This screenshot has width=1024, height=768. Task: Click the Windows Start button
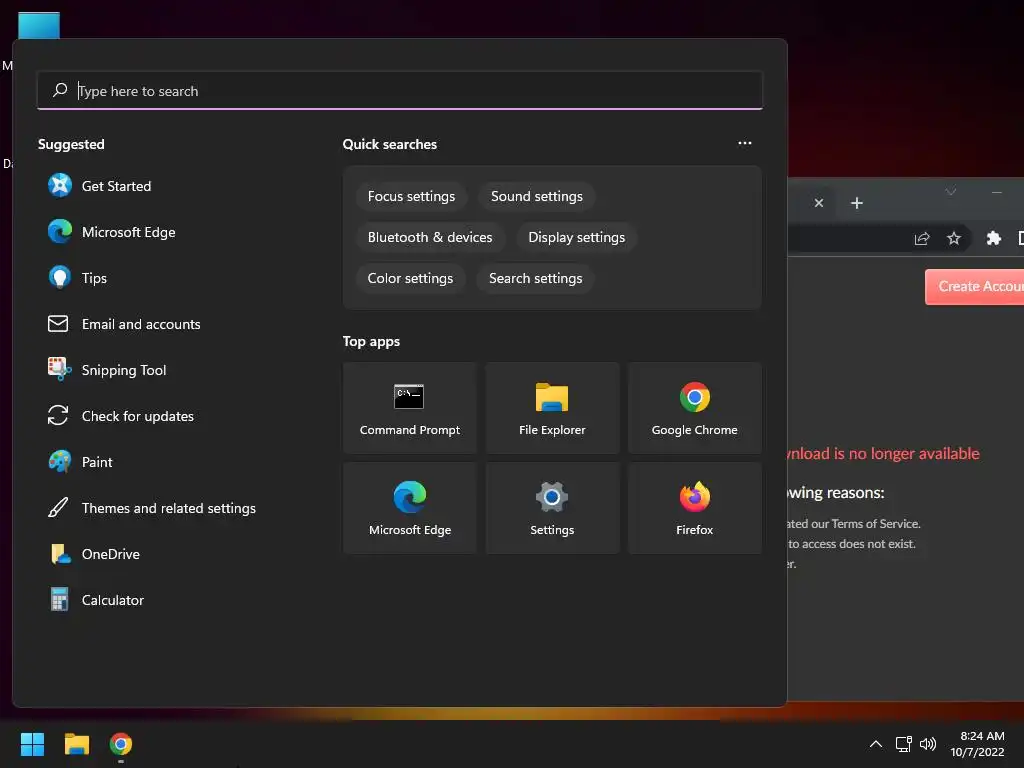tap(32, 744)
